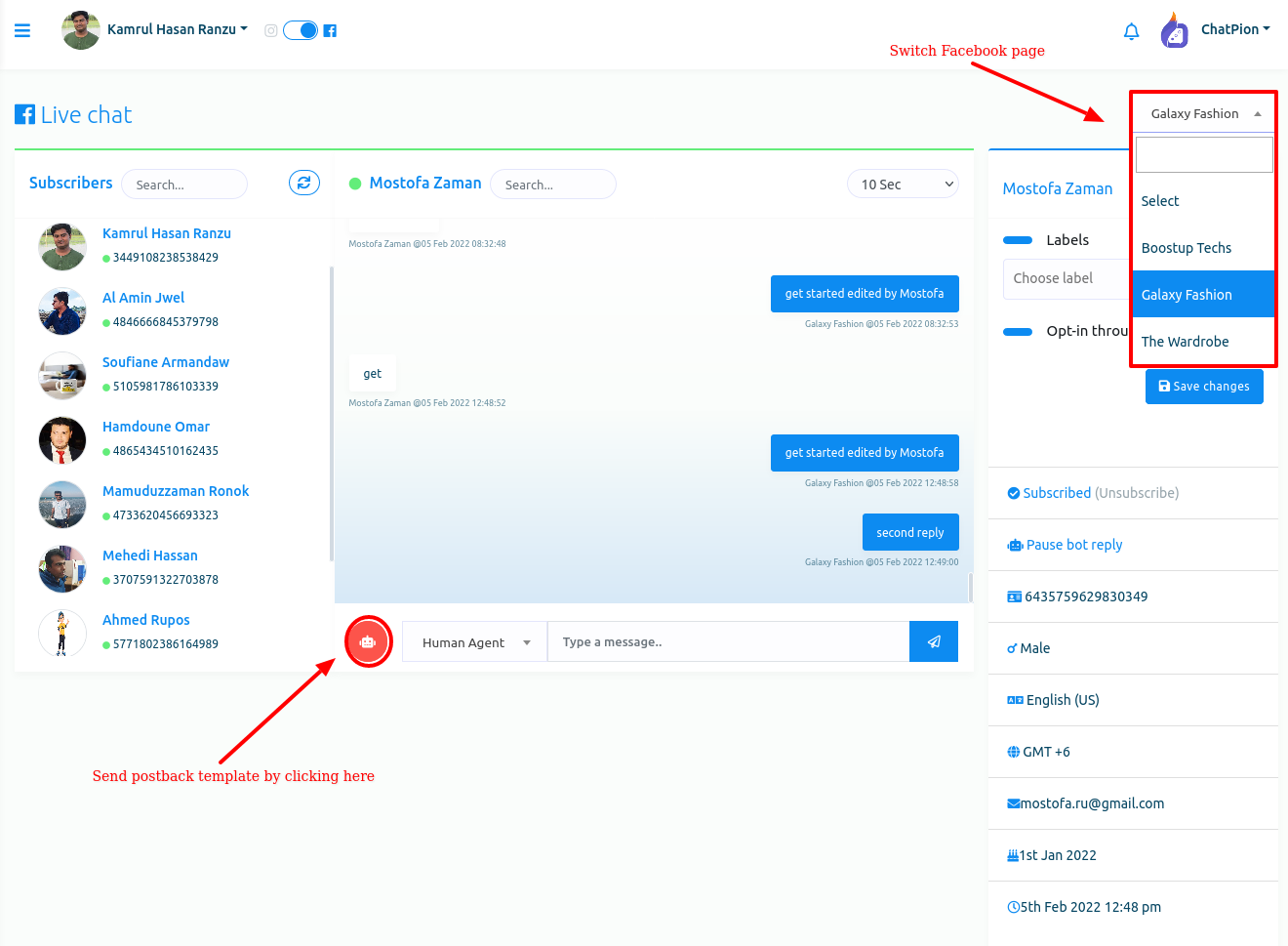Viewport: 1288px width, 946px height.
Task: Click the Unsubscribe link
Action: tap(1137, 493)
